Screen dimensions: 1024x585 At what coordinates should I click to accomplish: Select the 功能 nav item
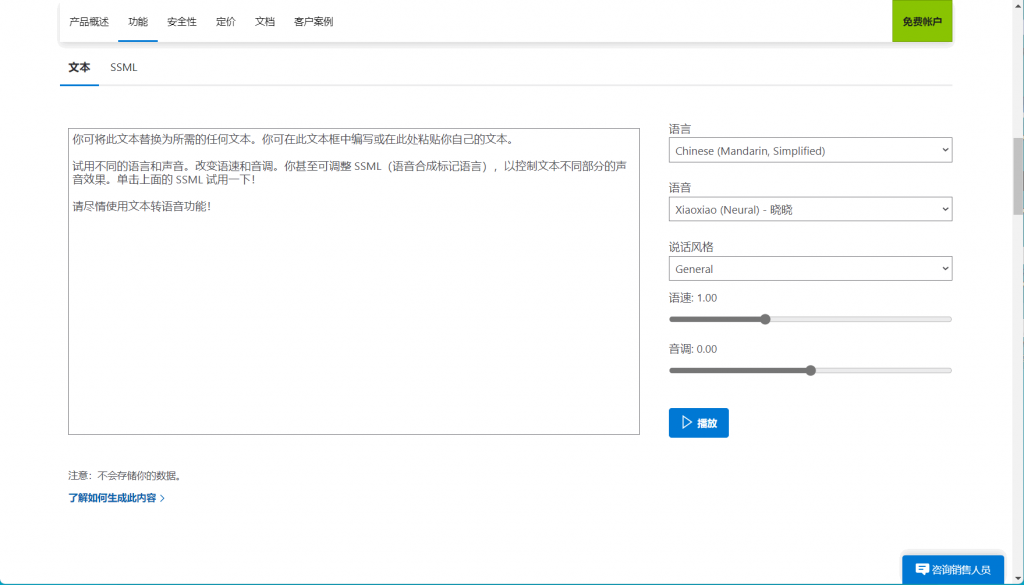pos(138,22)
